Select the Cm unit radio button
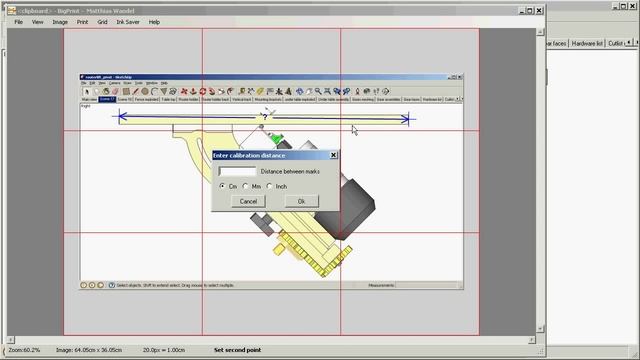Viewport: 640px width, 360px height. tap(222, 186)
